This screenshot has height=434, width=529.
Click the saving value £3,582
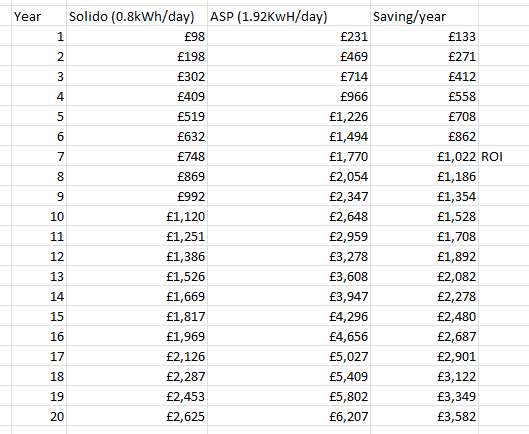coord(425,416)
